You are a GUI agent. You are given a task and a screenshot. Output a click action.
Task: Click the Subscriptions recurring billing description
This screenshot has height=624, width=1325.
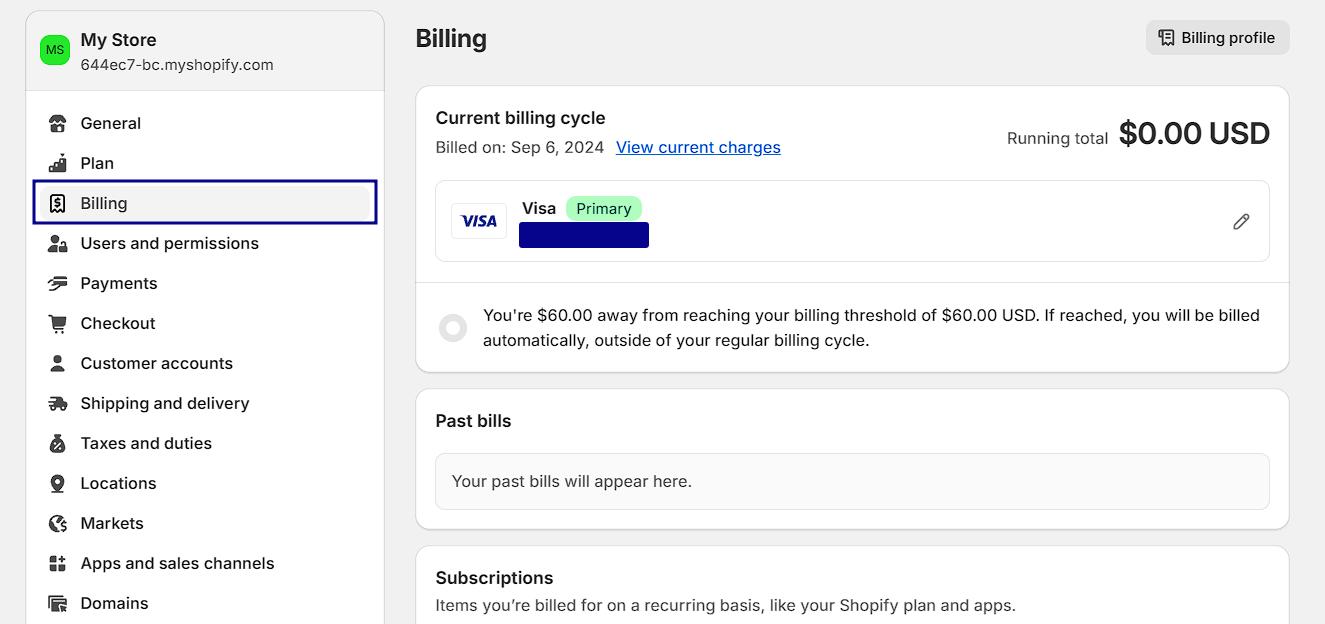725,605
